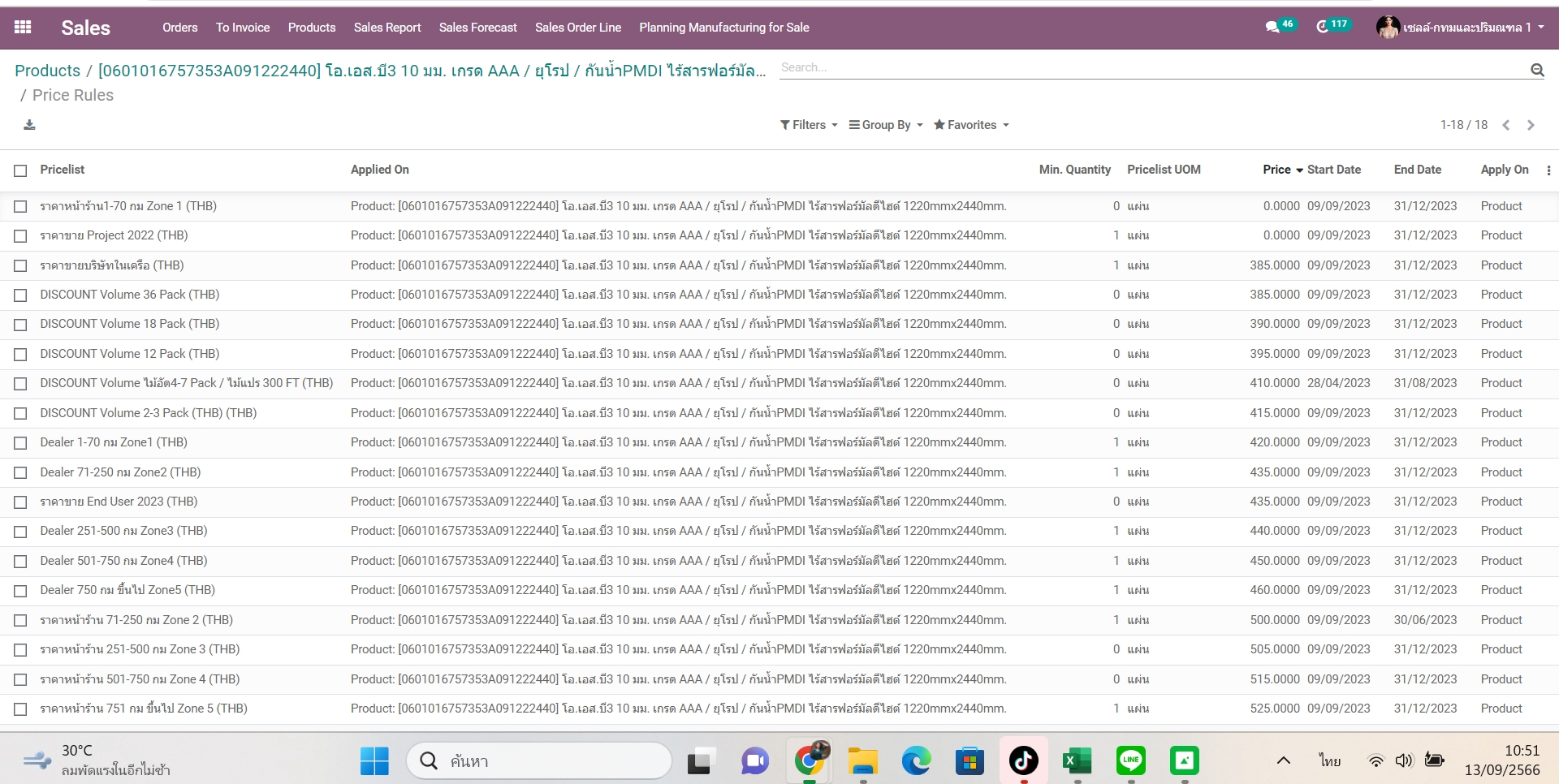This screenshot has height=784, width=1559.
Task: Open the TikTok app in the taskbar
Action: pyautogui.click(x=1023, y=760)
